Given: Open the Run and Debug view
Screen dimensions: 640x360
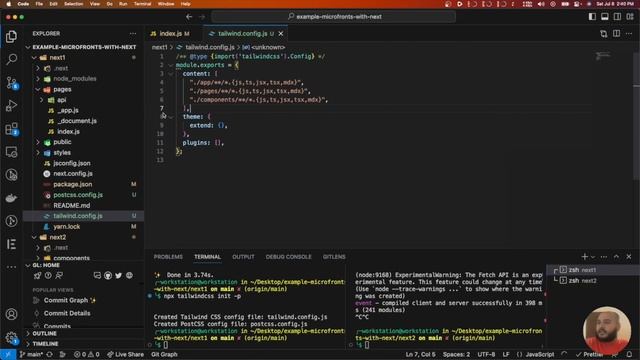Looking at the screenshot, I should click(11, 106).
